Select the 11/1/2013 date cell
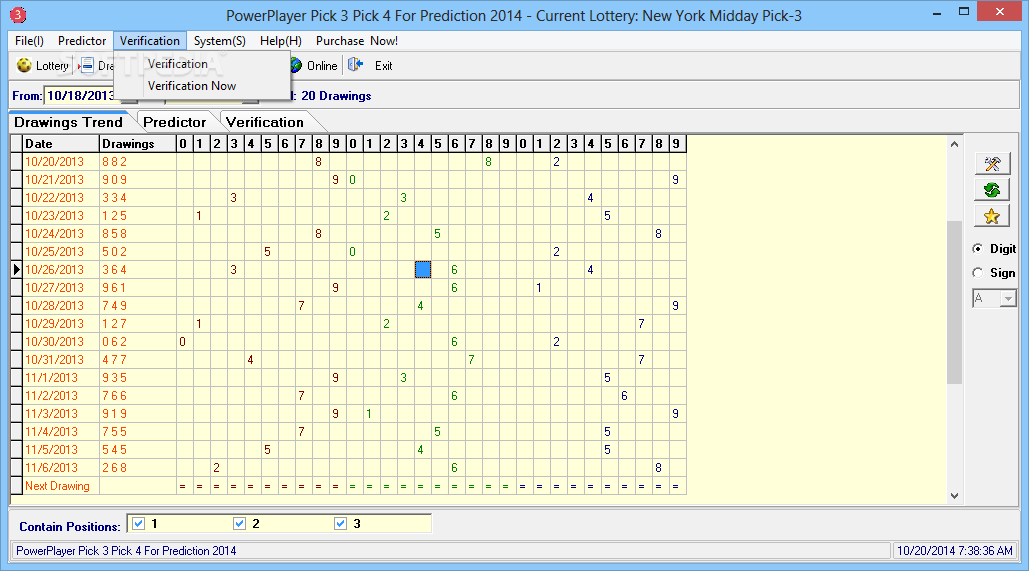Screen dimensions: 1029x571 61,378
